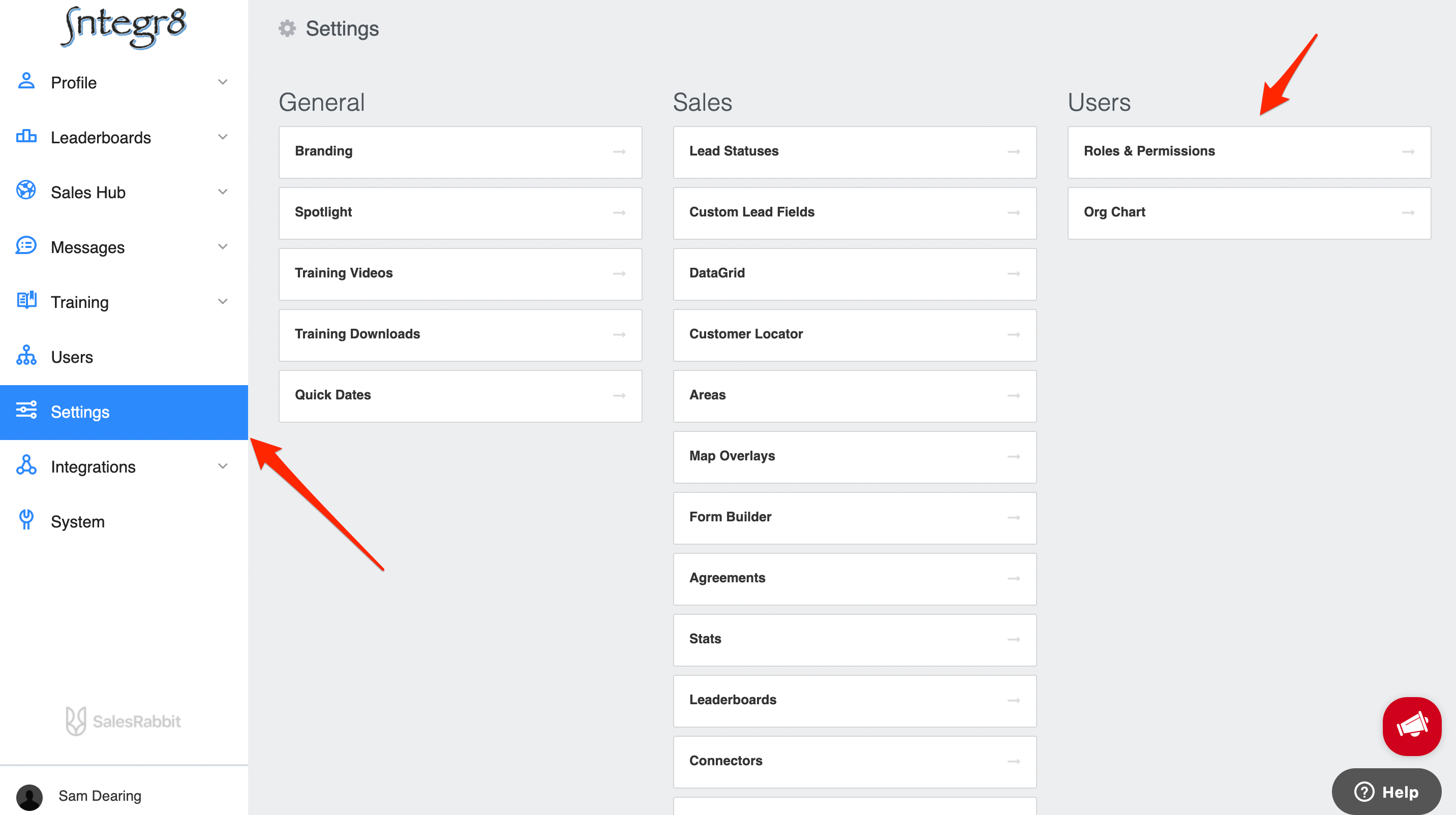Screen dimensions: 1456x815
Task: Expand the Sales Hub chevron
Action: pos(223,192)
